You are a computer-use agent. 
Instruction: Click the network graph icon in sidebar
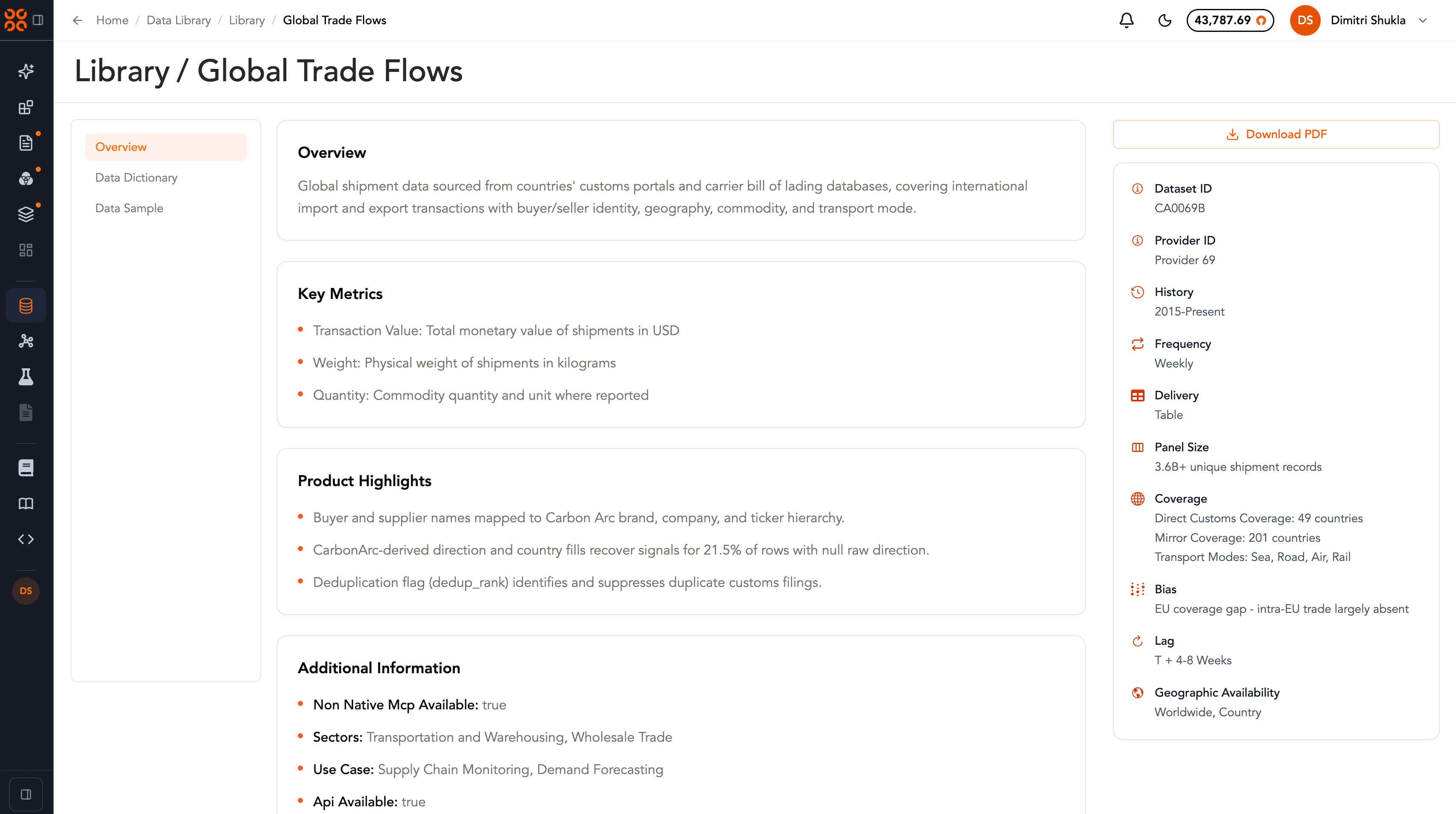(x=26, y=341)
